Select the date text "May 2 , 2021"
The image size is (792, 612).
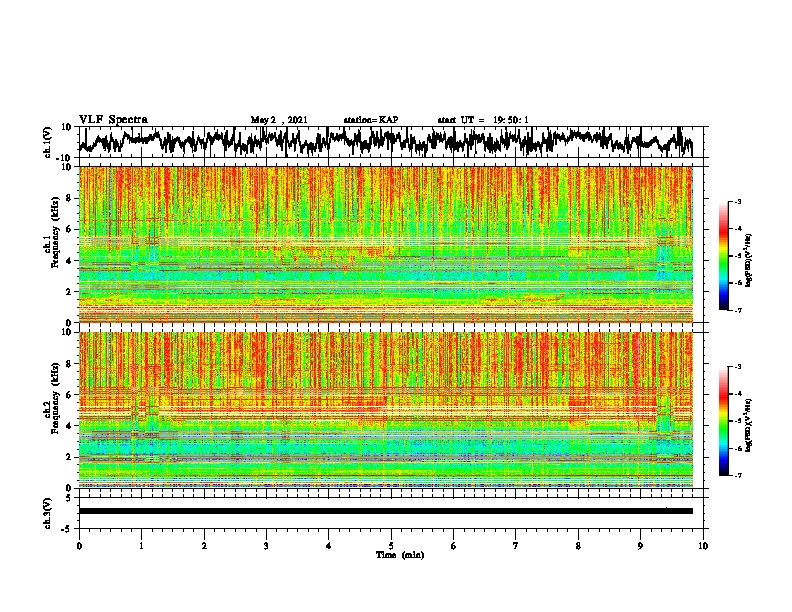[279, 120]
